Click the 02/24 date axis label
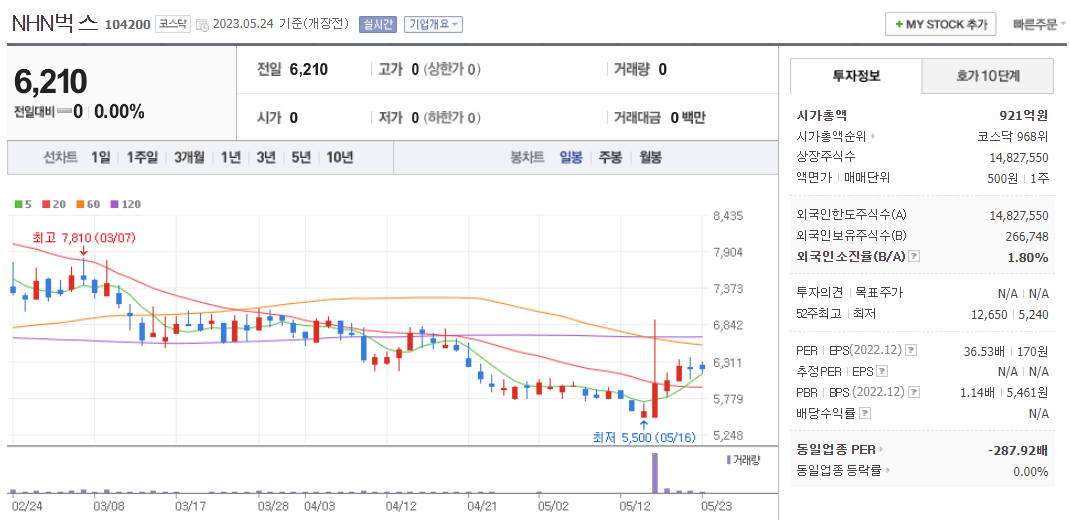The height and width of the screenshot is (520, 1070). click(x=27, y=506)
